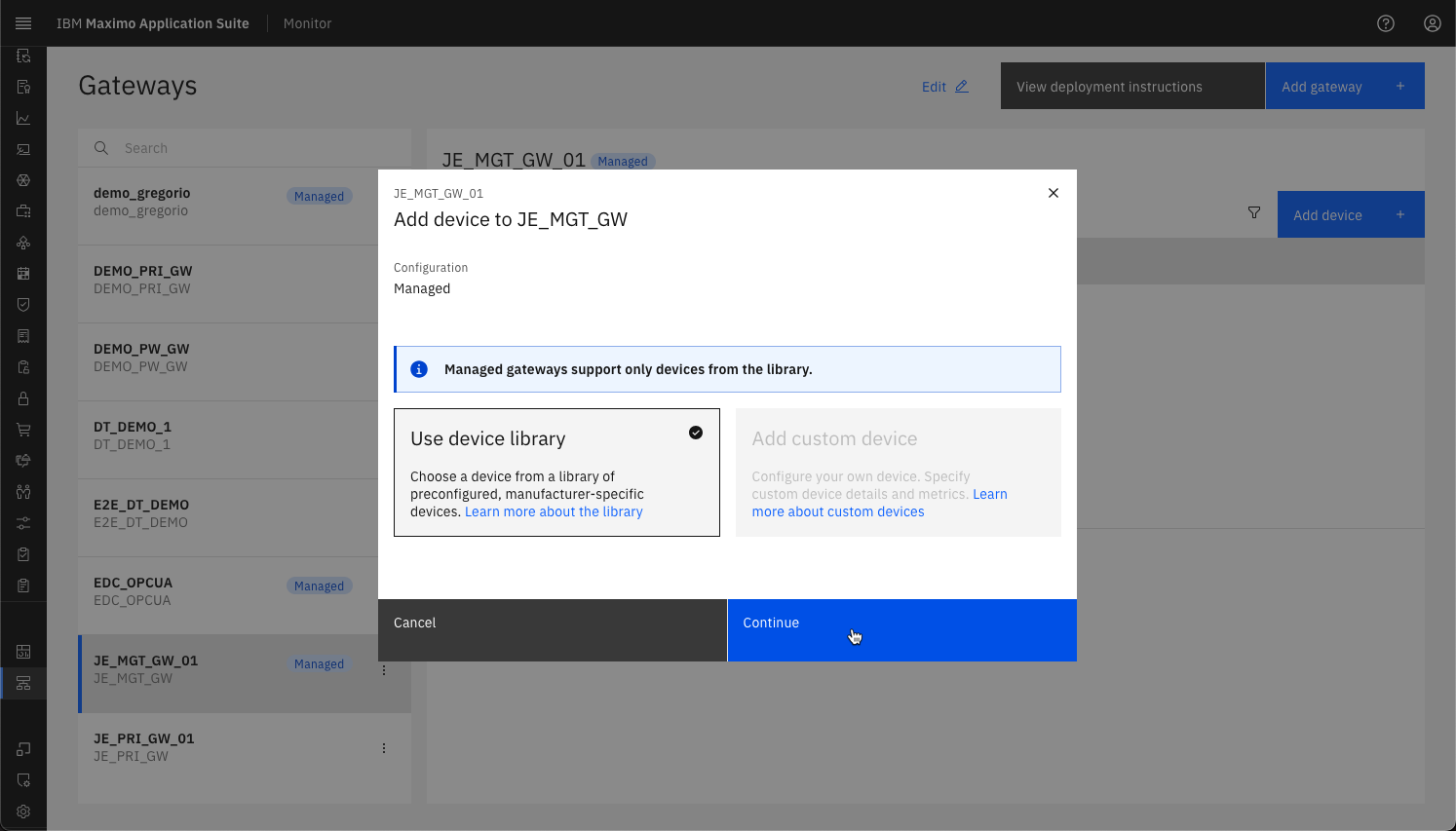Screen dimensions: 1456x831
Task: Open the hamburger navigation menu
Action: (x=23, y=23)
